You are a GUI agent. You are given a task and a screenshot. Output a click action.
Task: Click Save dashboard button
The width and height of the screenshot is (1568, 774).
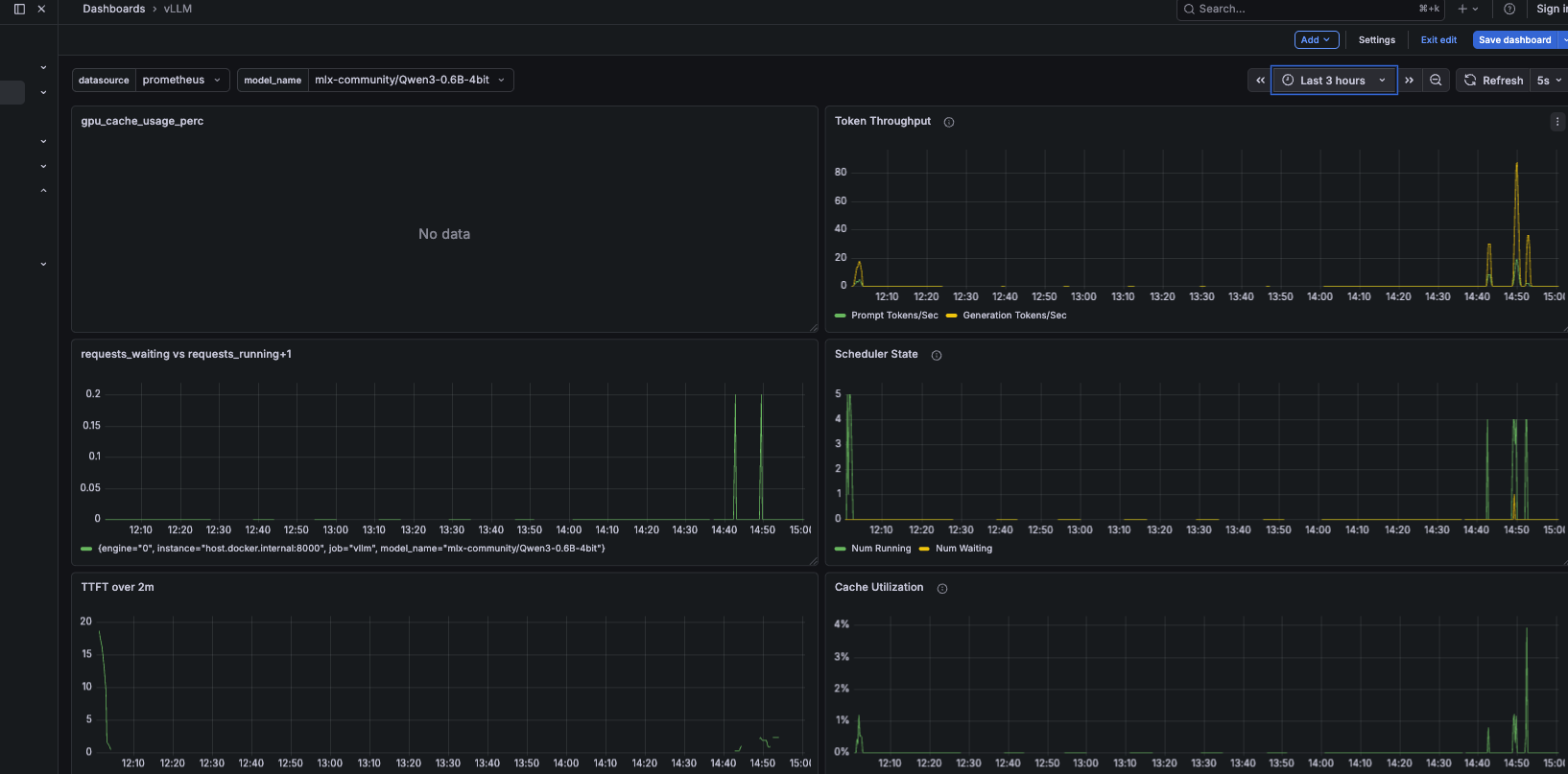(x=1514, y=39)
